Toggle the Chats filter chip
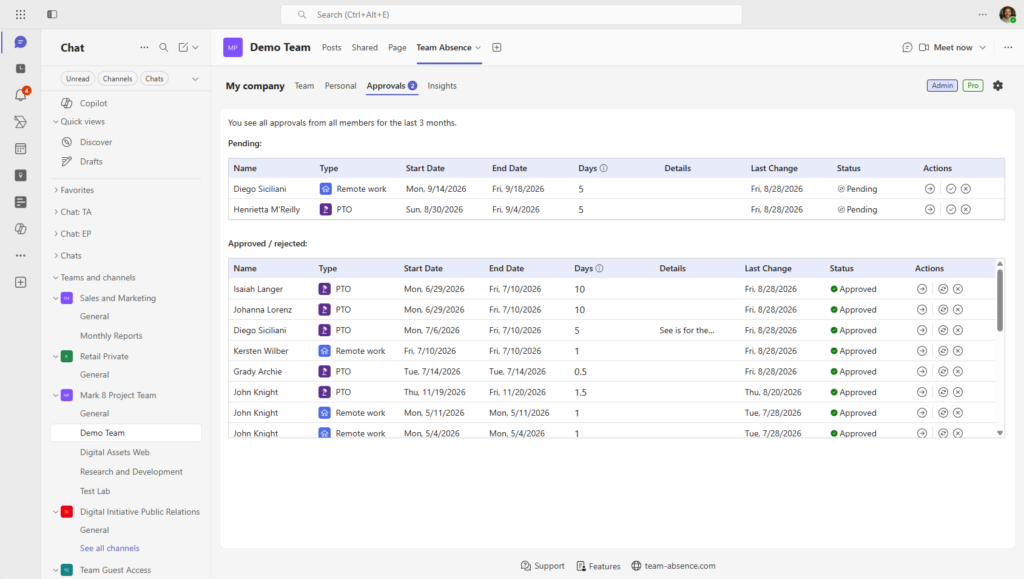The height and width of the screenshot is (579, 1024). point(155,79)
